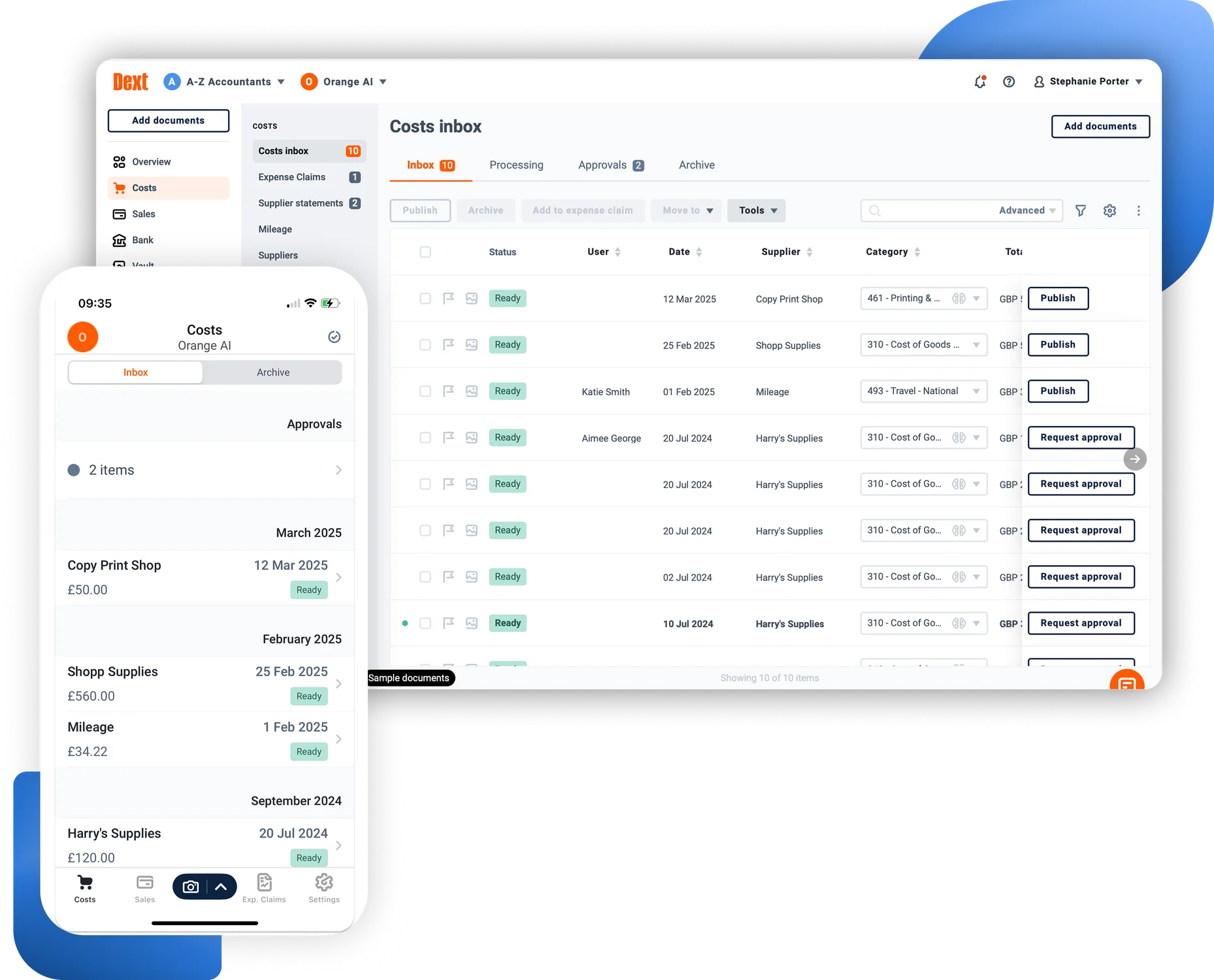Request approval for Aimee George item

coord(1081,438)
